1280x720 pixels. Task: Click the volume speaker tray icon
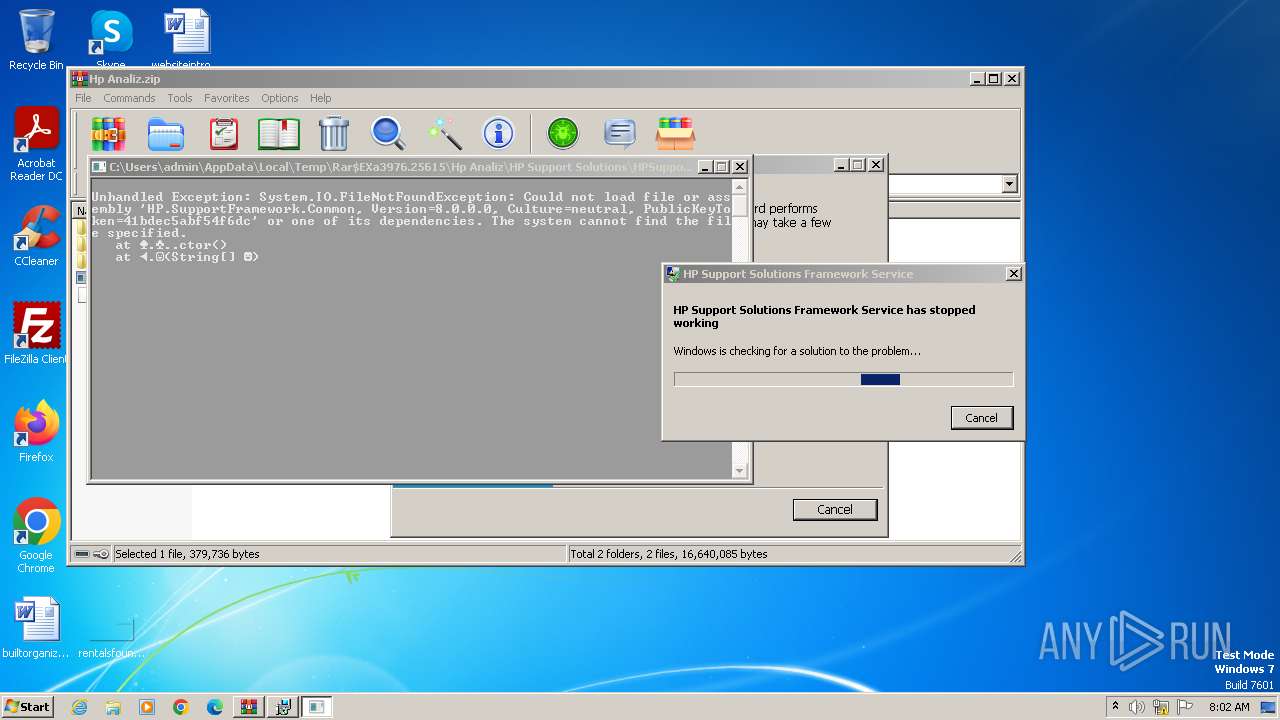1137,707
